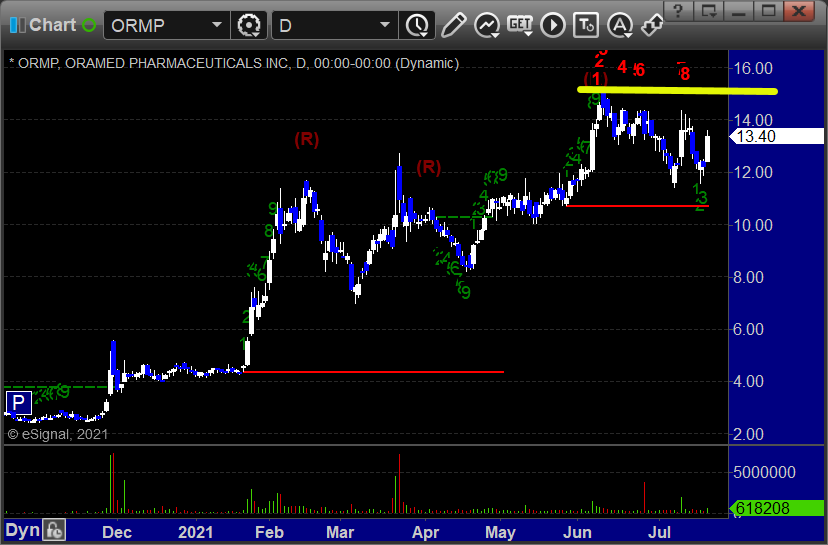Maximize the chart window

point(768,11)
